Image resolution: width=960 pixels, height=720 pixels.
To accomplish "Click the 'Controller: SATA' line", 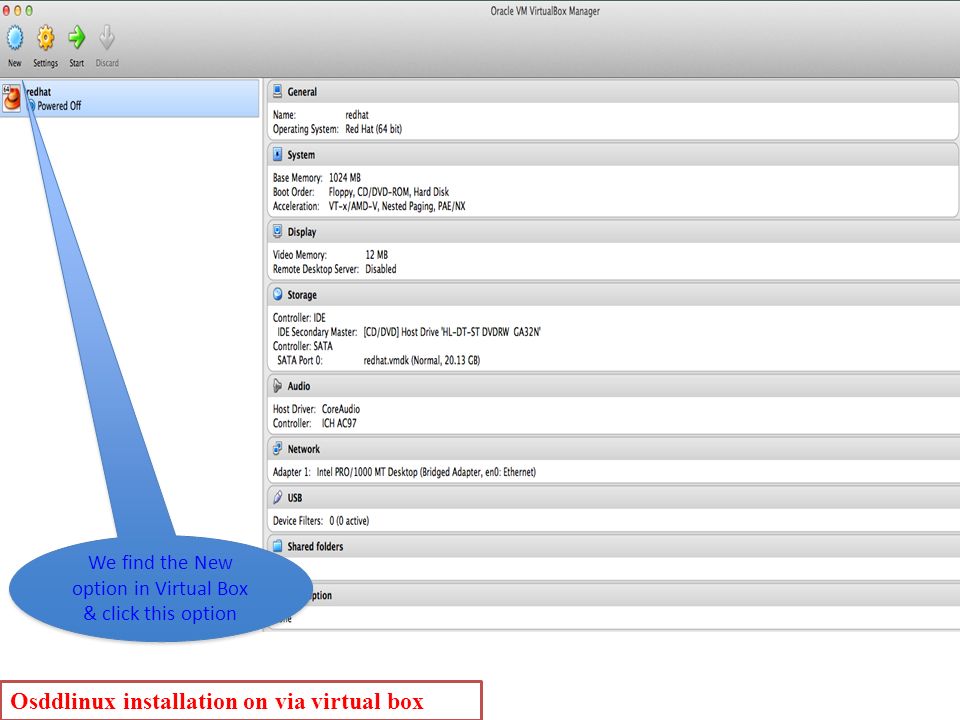I will [302, 346].
